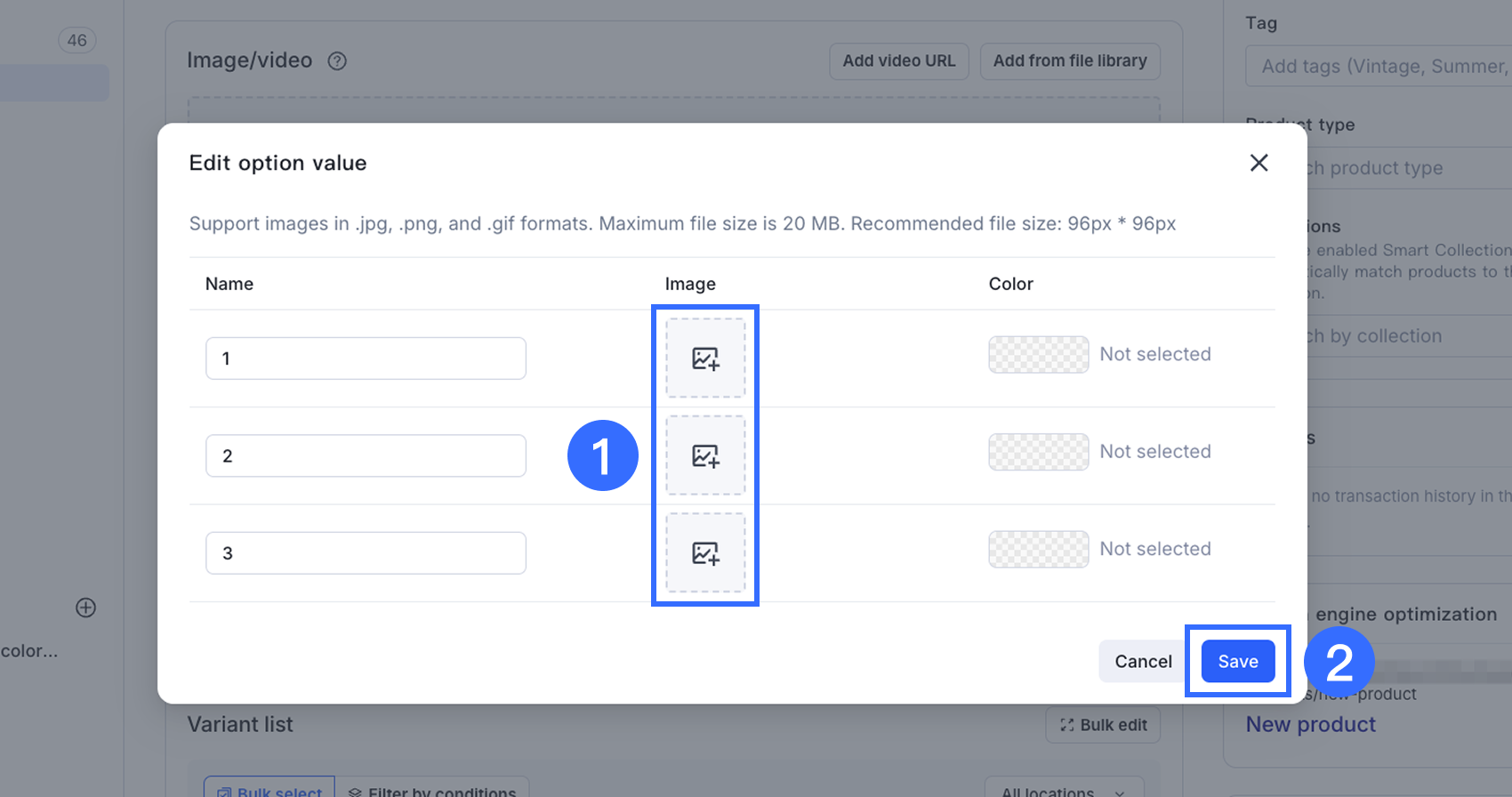
Task: Click name field containing 1
Action: click(366, 358)
